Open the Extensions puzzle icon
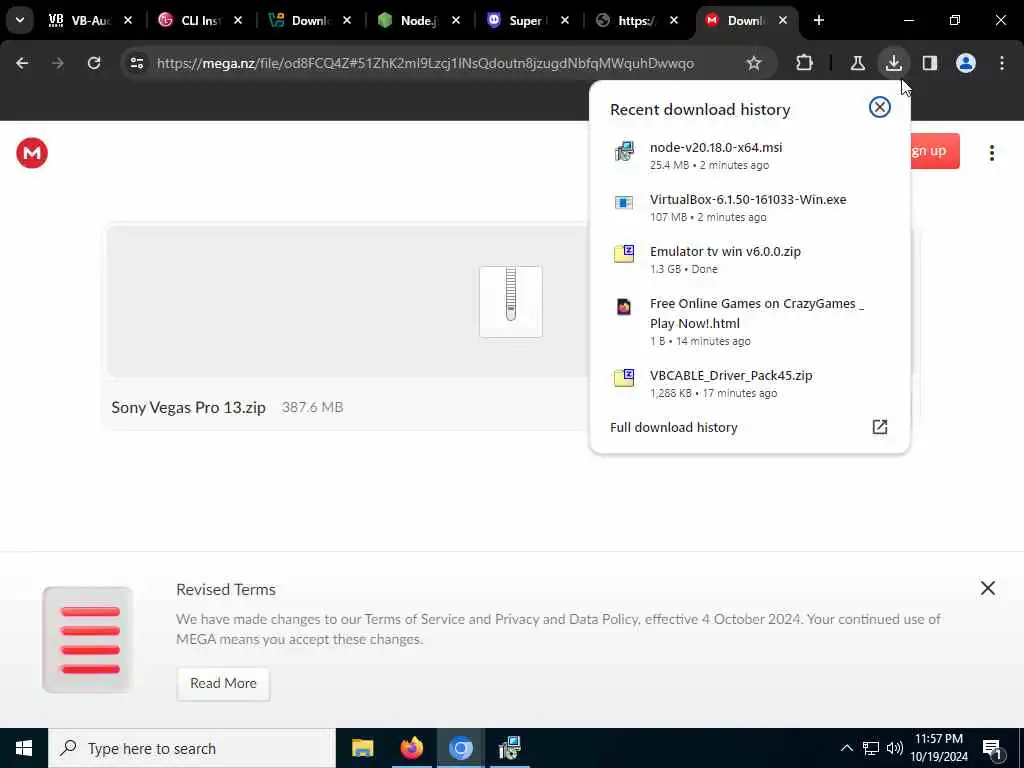This screenshot has height=768, width=1024. coord(805,63)
